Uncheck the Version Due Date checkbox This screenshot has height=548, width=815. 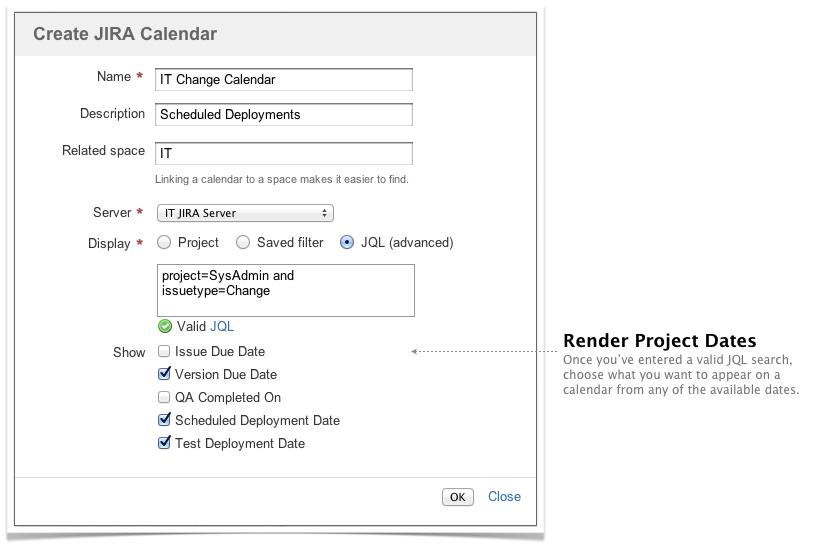coord(165,375)
